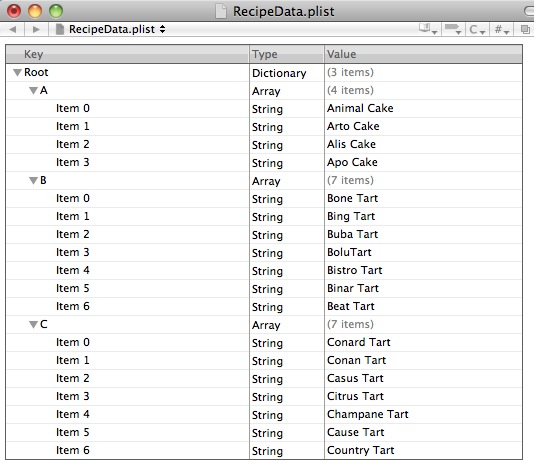The width and height of the screenshot is (534, 474).
Task: Click the Type column header
Action: point(287,54)
